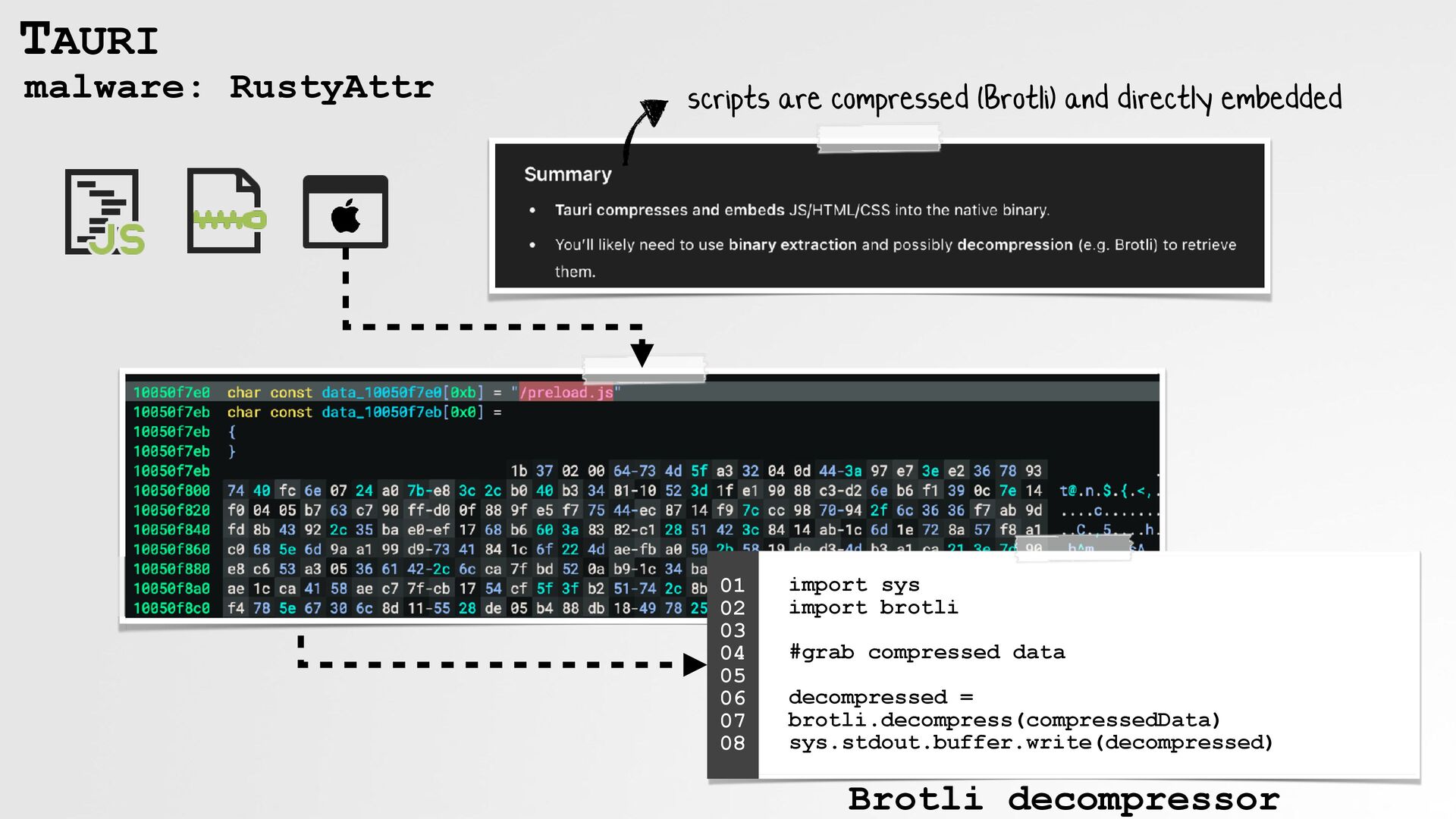Click the "binary extraction" bullet line
Viewport: 1456px width, 819px height.
[895, 258]
